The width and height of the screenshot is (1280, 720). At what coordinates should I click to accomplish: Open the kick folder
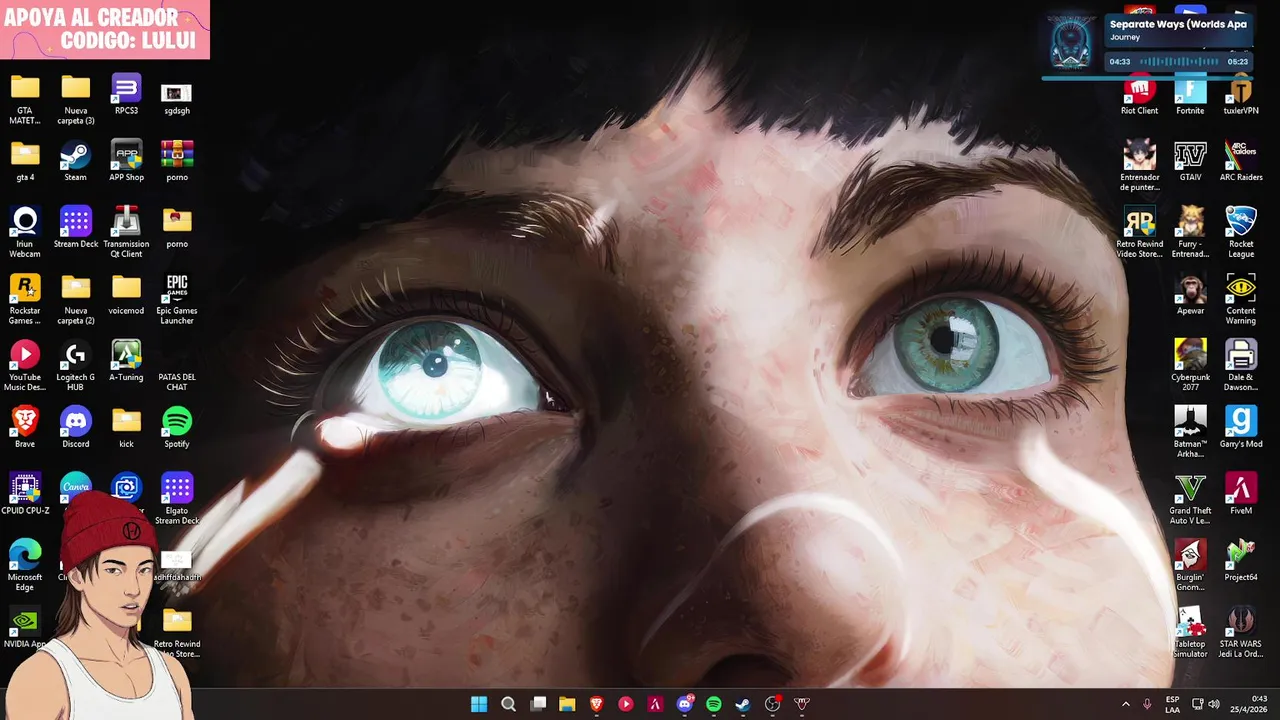[126, 428]
